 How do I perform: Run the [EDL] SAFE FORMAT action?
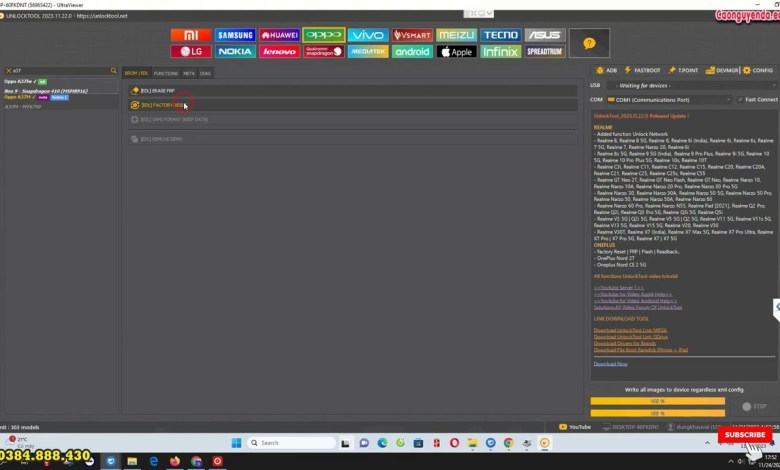click(x=353, y=119)
